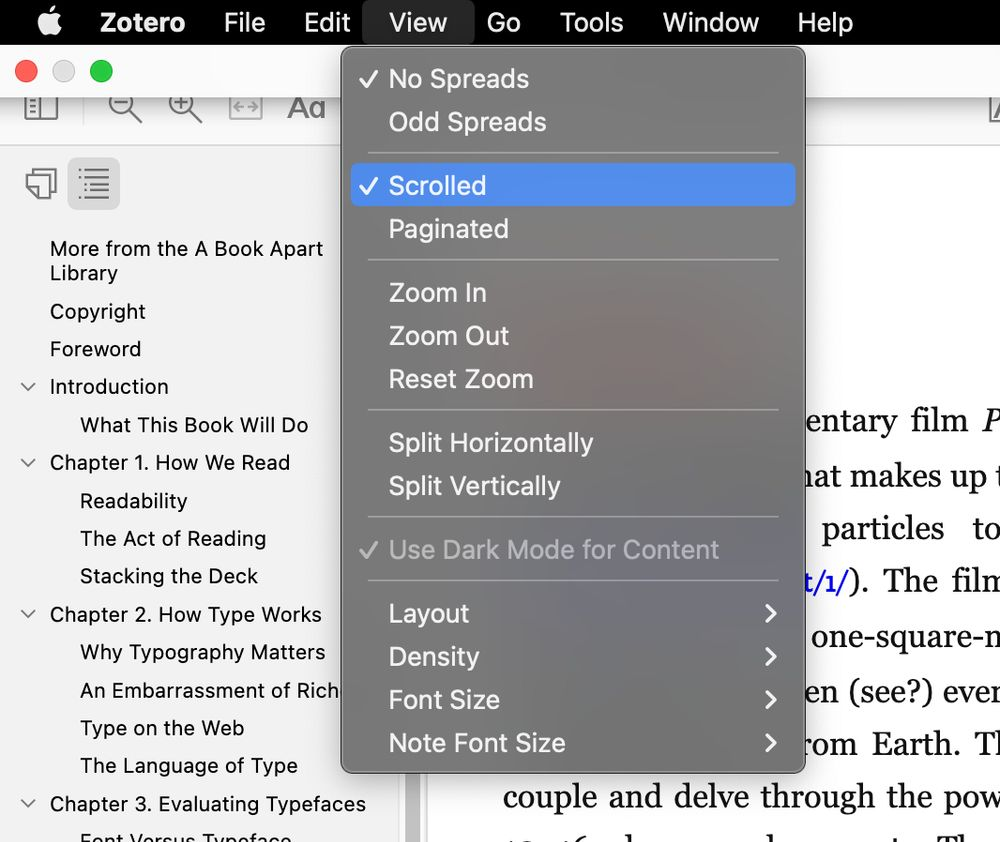Select the No Spreads option

click(x=458, y=79)
